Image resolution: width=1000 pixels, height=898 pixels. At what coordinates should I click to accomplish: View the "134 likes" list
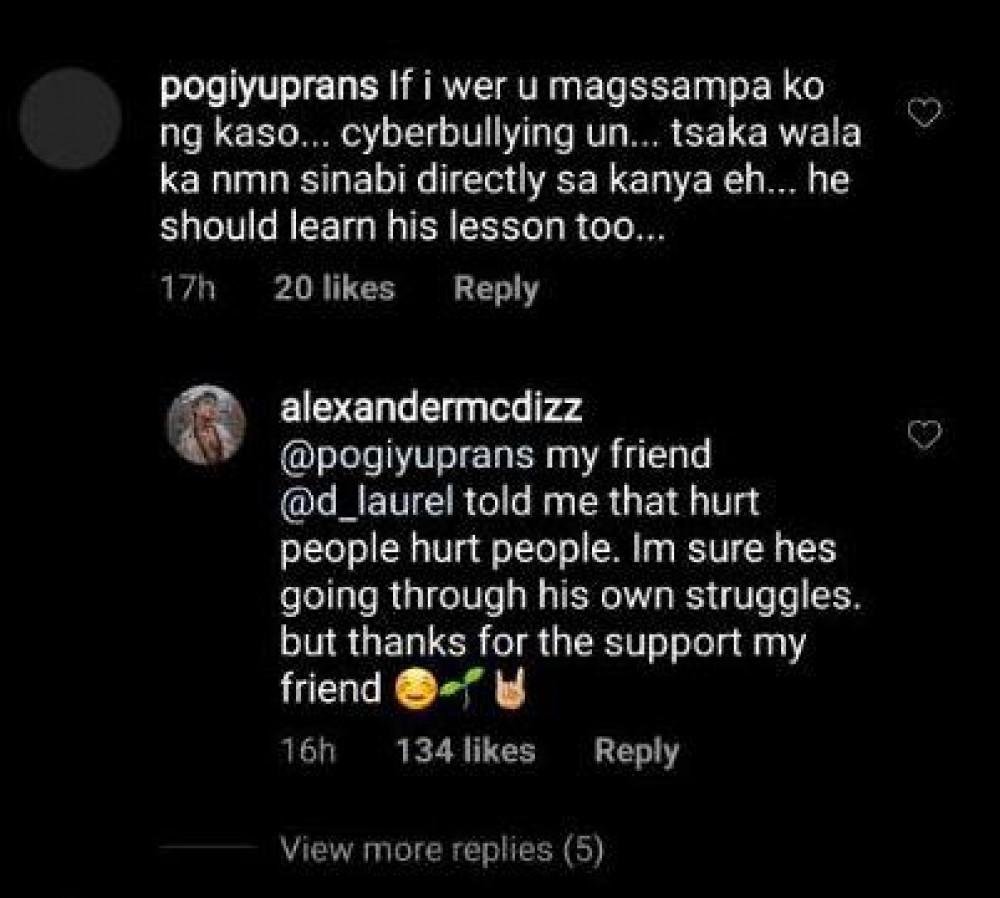click(x=465, y=751)
